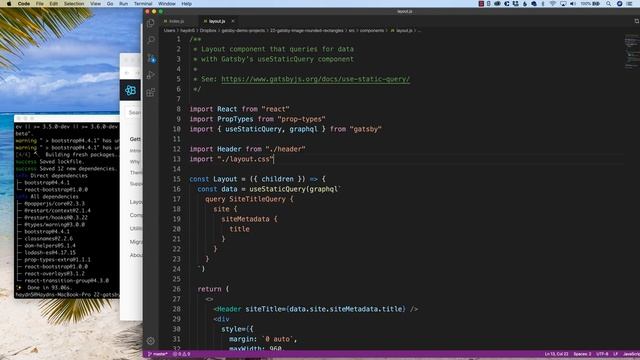Image resolution: width=640 pixels, height=360 pixels.
Task: Open the Window menu
Action: tap(167, 4)
